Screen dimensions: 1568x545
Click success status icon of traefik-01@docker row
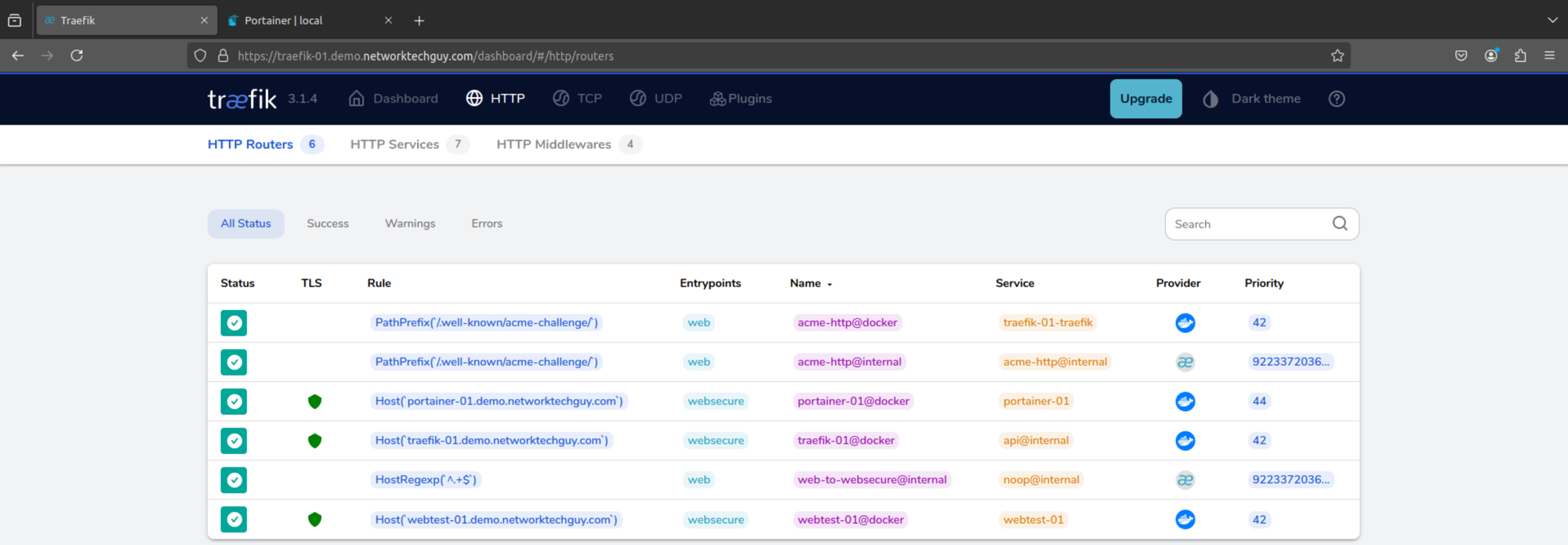pos(234,441)
